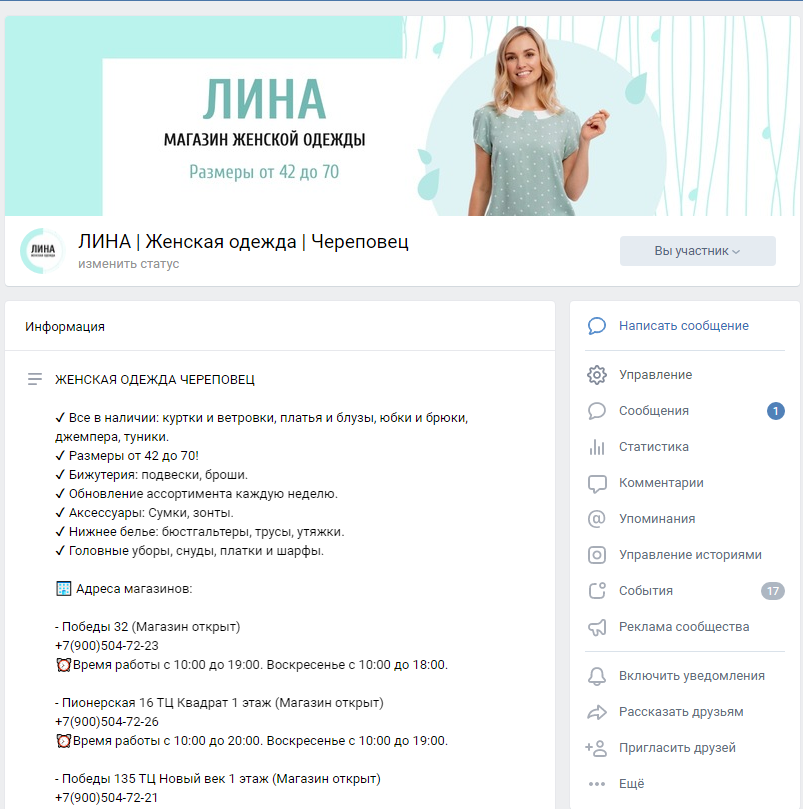Click the Сообщения speech bubble icon

[597, 411]
